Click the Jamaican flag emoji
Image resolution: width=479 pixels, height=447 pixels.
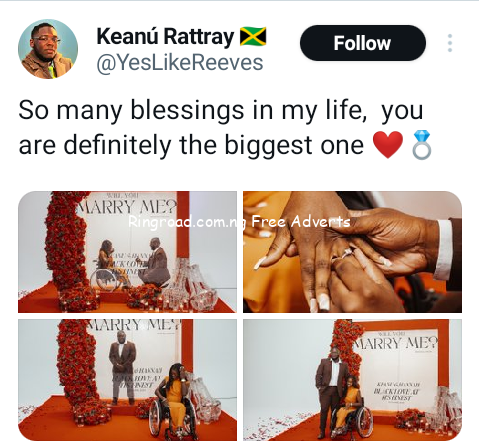(x=253, y=36)
